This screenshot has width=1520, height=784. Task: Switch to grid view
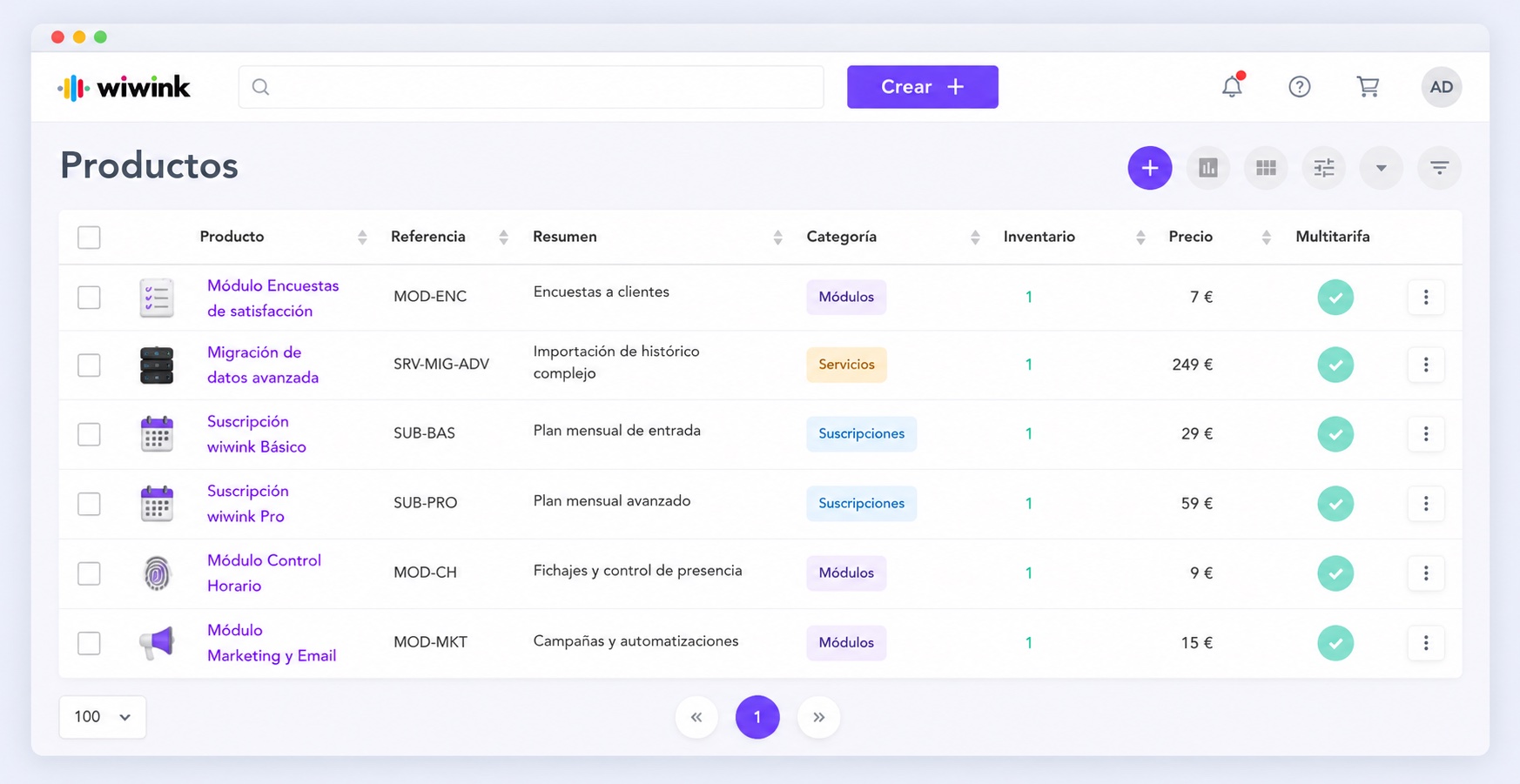[1266, 168]
